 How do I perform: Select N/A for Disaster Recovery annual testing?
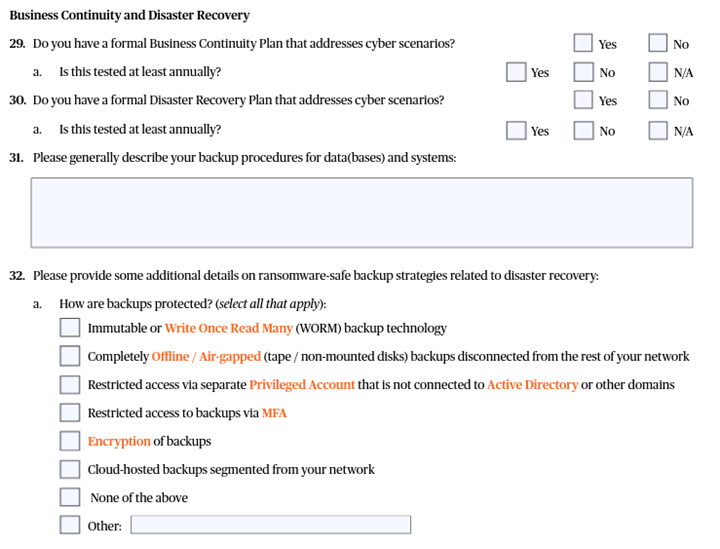coord(657,130)
